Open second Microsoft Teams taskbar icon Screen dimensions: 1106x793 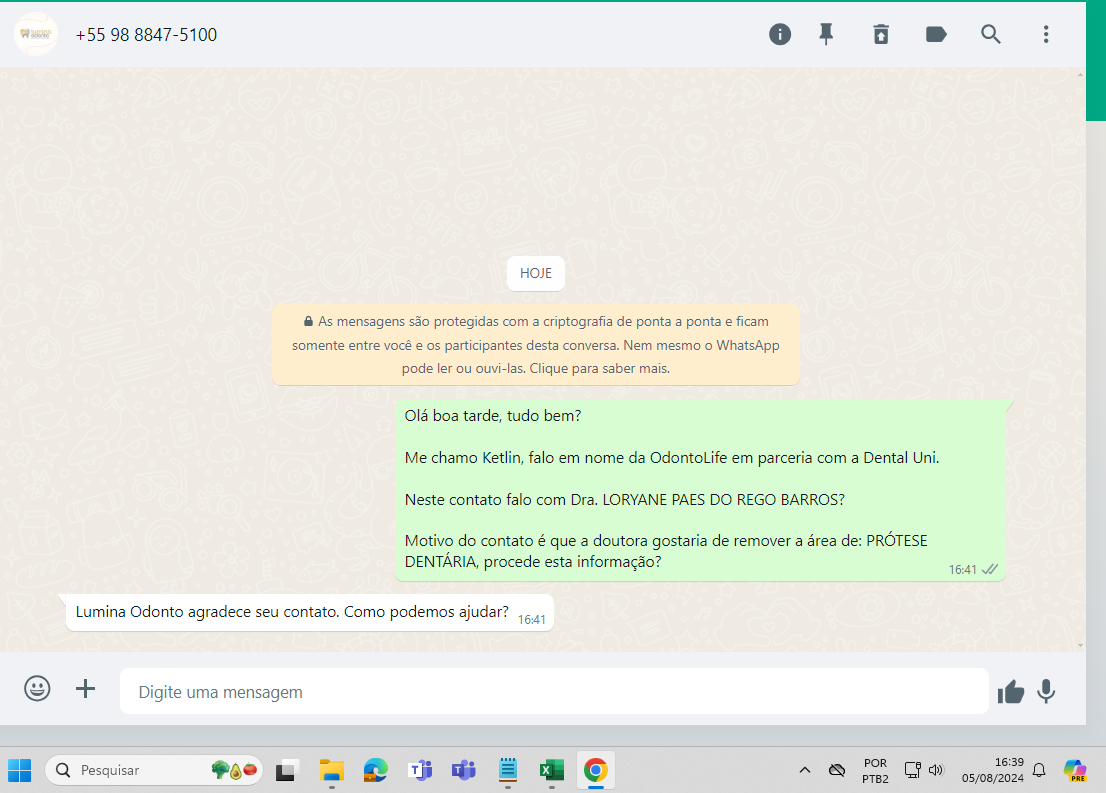pos(463,770)
